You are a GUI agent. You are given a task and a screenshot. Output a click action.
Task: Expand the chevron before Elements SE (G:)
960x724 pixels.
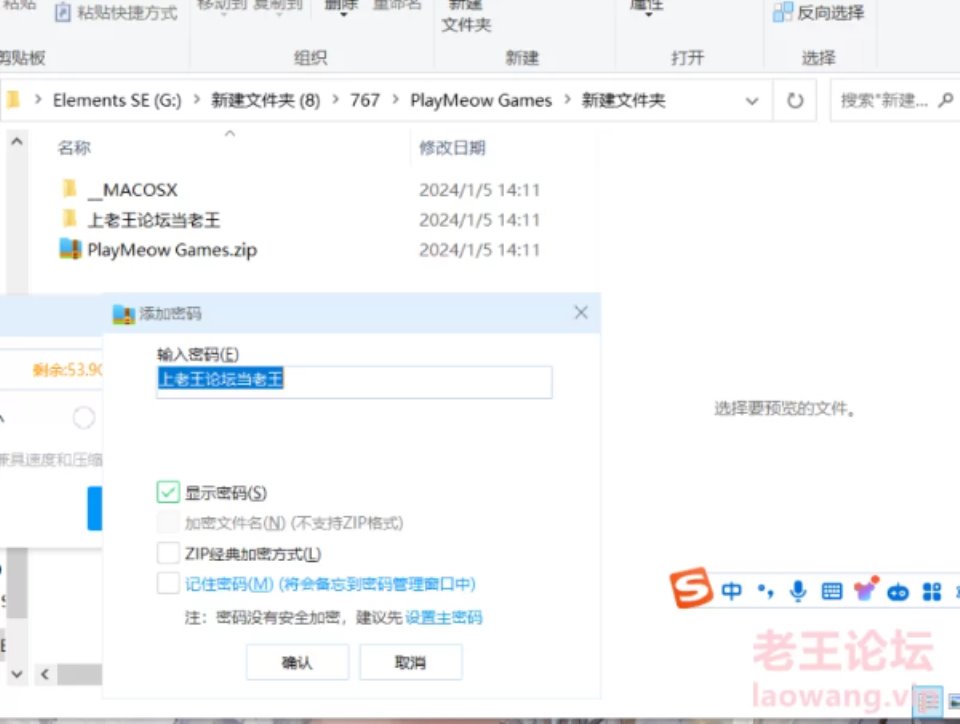coord(38,99)
